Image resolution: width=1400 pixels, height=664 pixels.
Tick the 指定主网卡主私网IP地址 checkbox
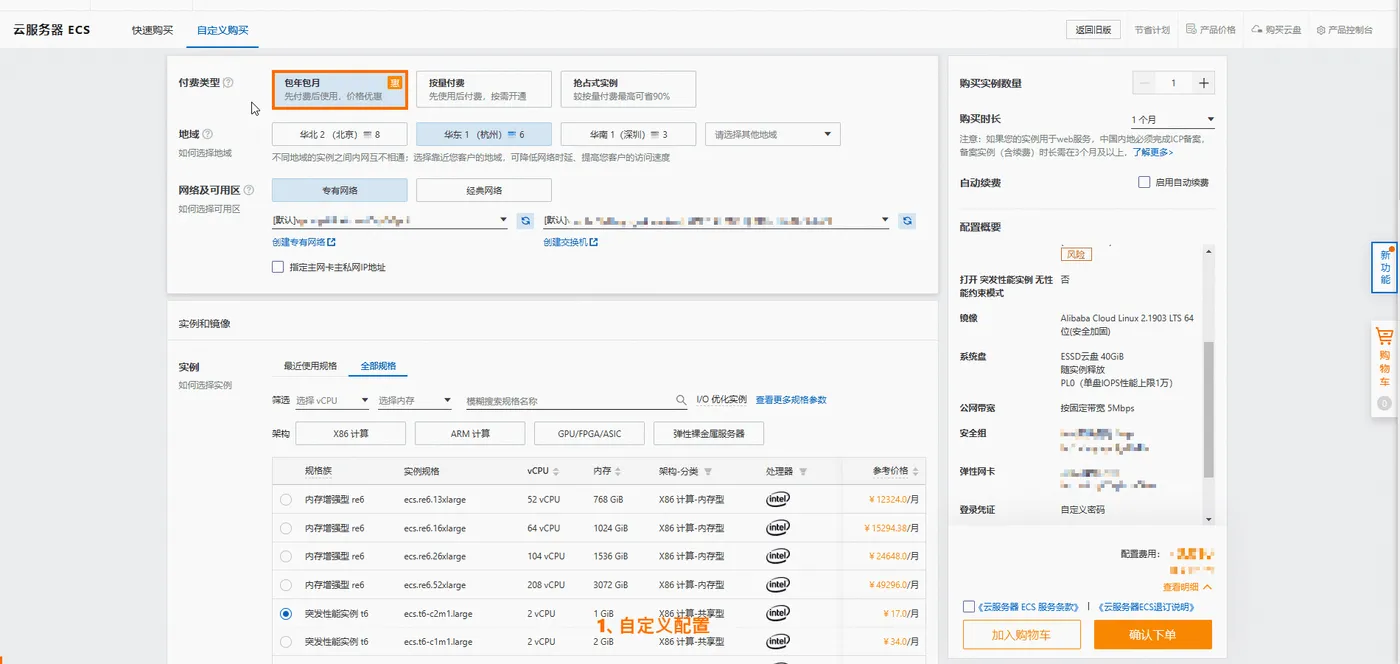(x=278, y=267)
